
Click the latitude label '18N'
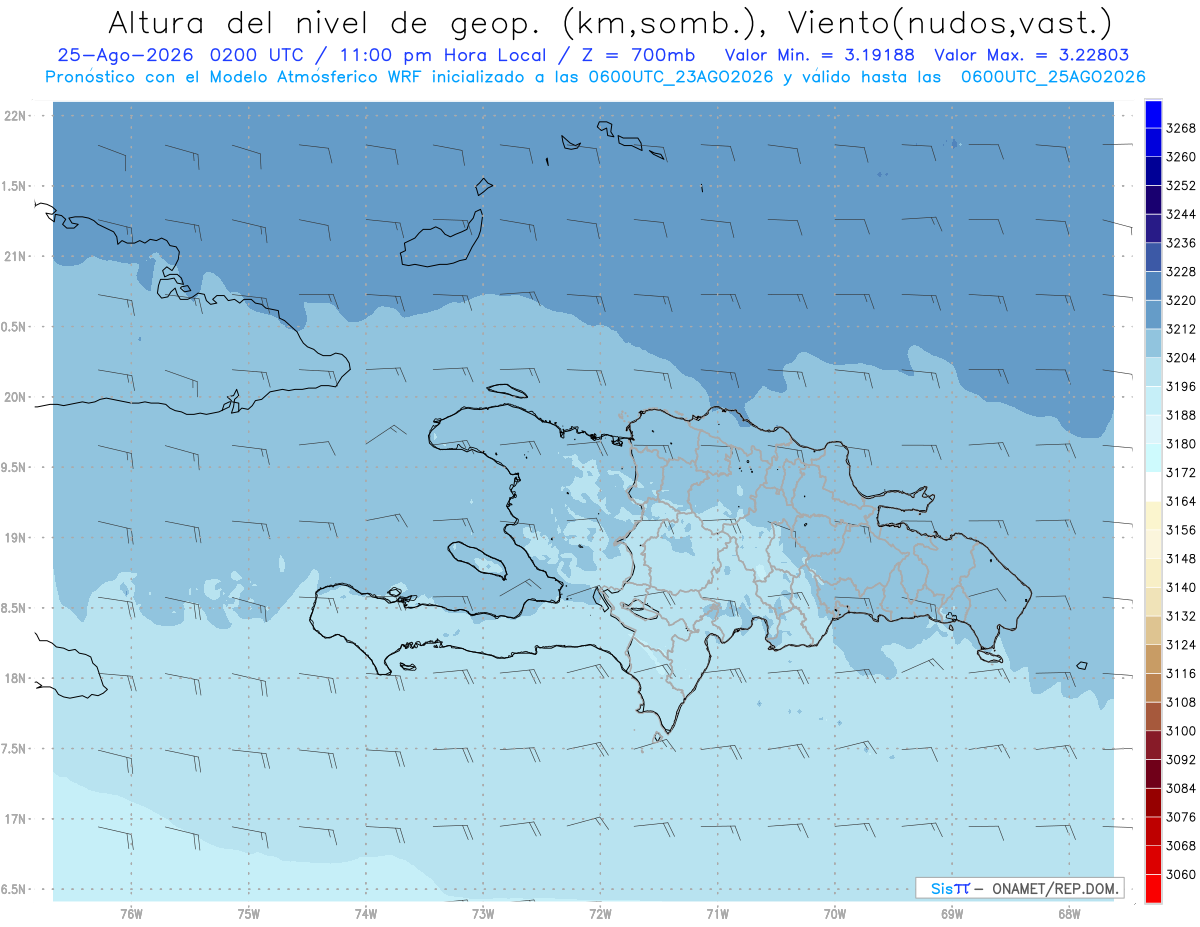point(16,679)
